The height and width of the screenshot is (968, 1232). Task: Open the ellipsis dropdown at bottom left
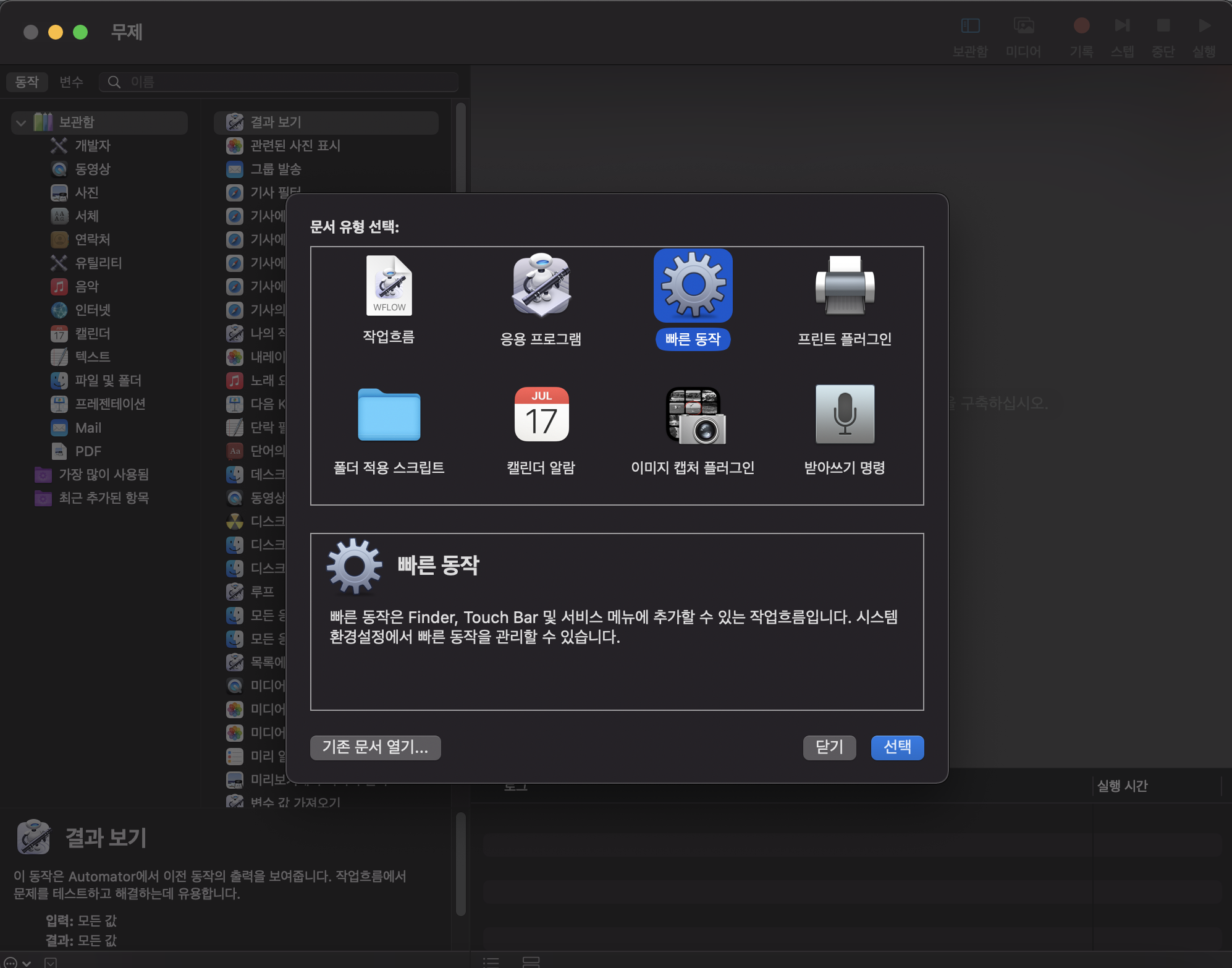pos(17,962)
